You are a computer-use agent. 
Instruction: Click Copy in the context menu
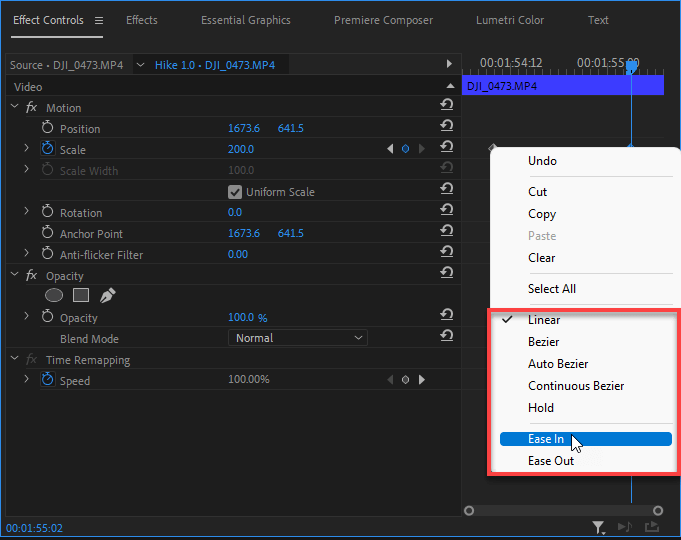coord(542,214)
